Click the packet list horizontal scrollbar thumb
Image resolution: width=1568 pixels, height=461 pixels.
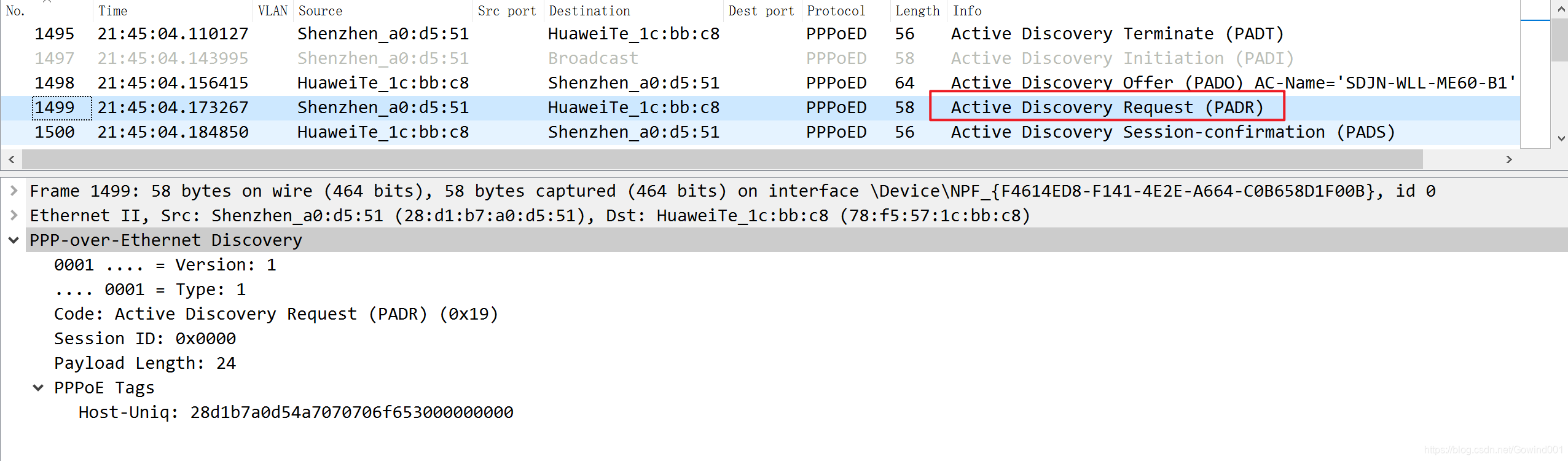[723, 159]
